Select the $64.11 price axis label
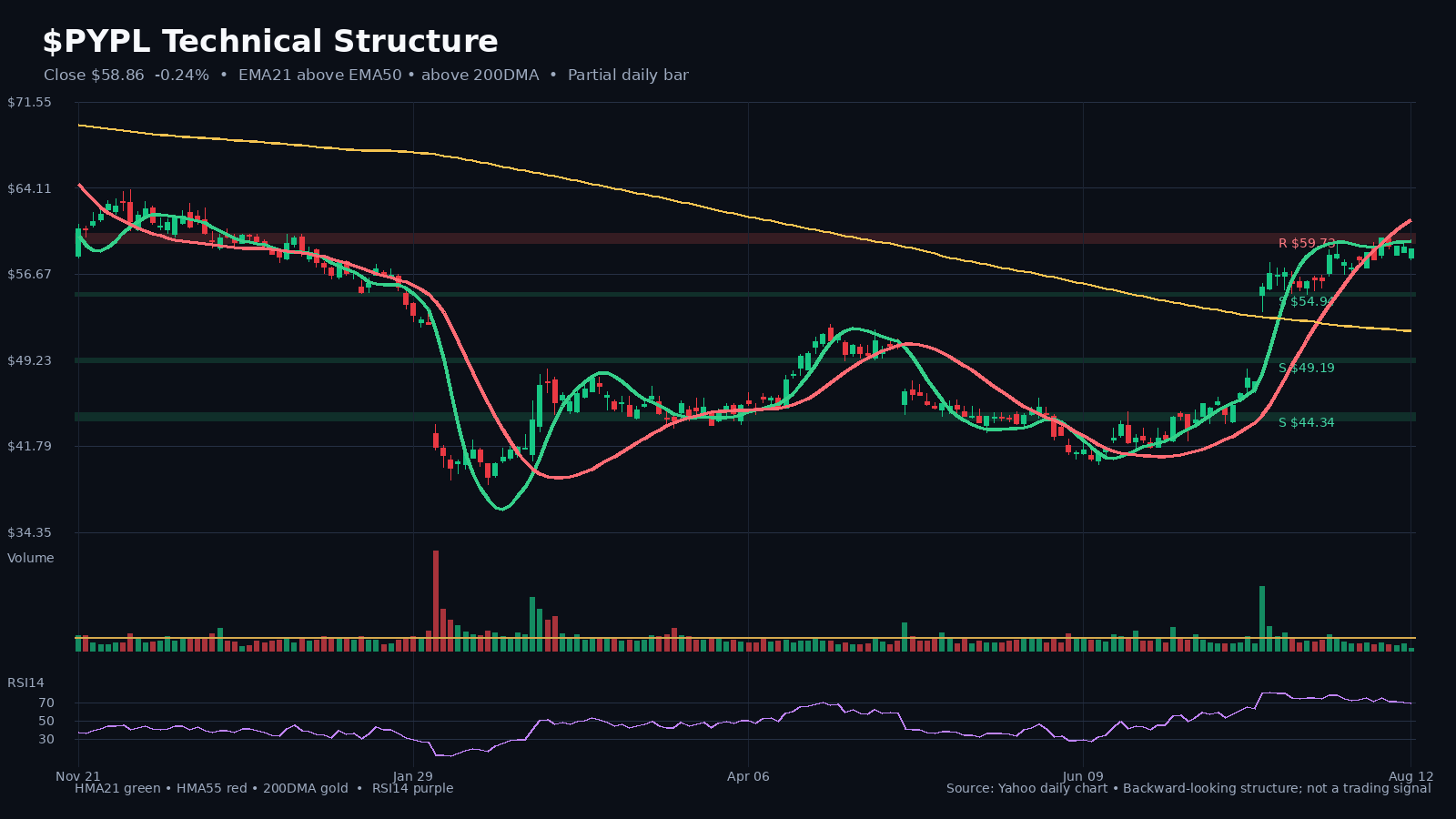 pos(29,188)
